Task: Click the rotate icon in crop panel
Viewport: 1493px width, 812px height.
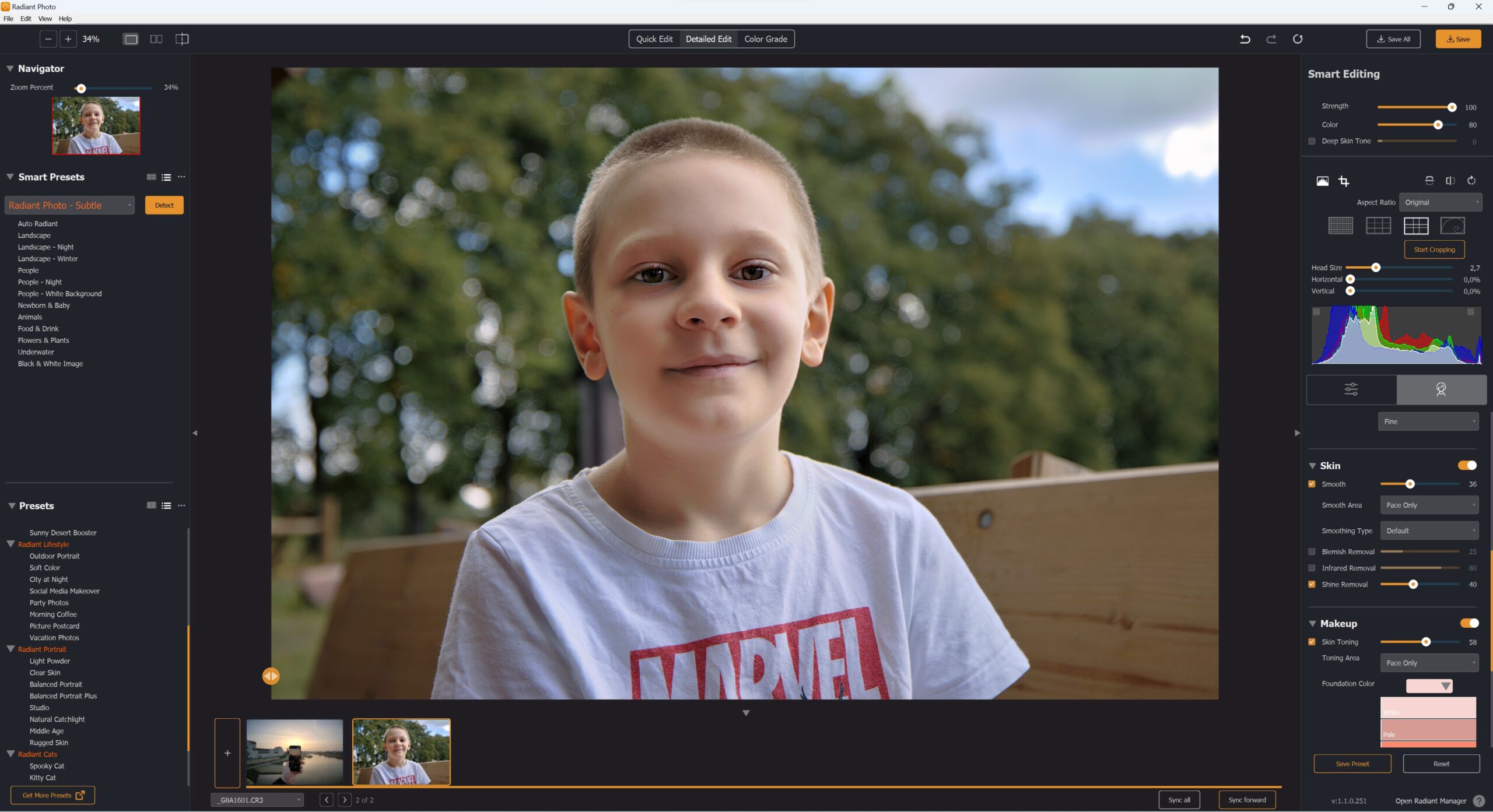Action: pyautogui.click(x=1471, y=181)
